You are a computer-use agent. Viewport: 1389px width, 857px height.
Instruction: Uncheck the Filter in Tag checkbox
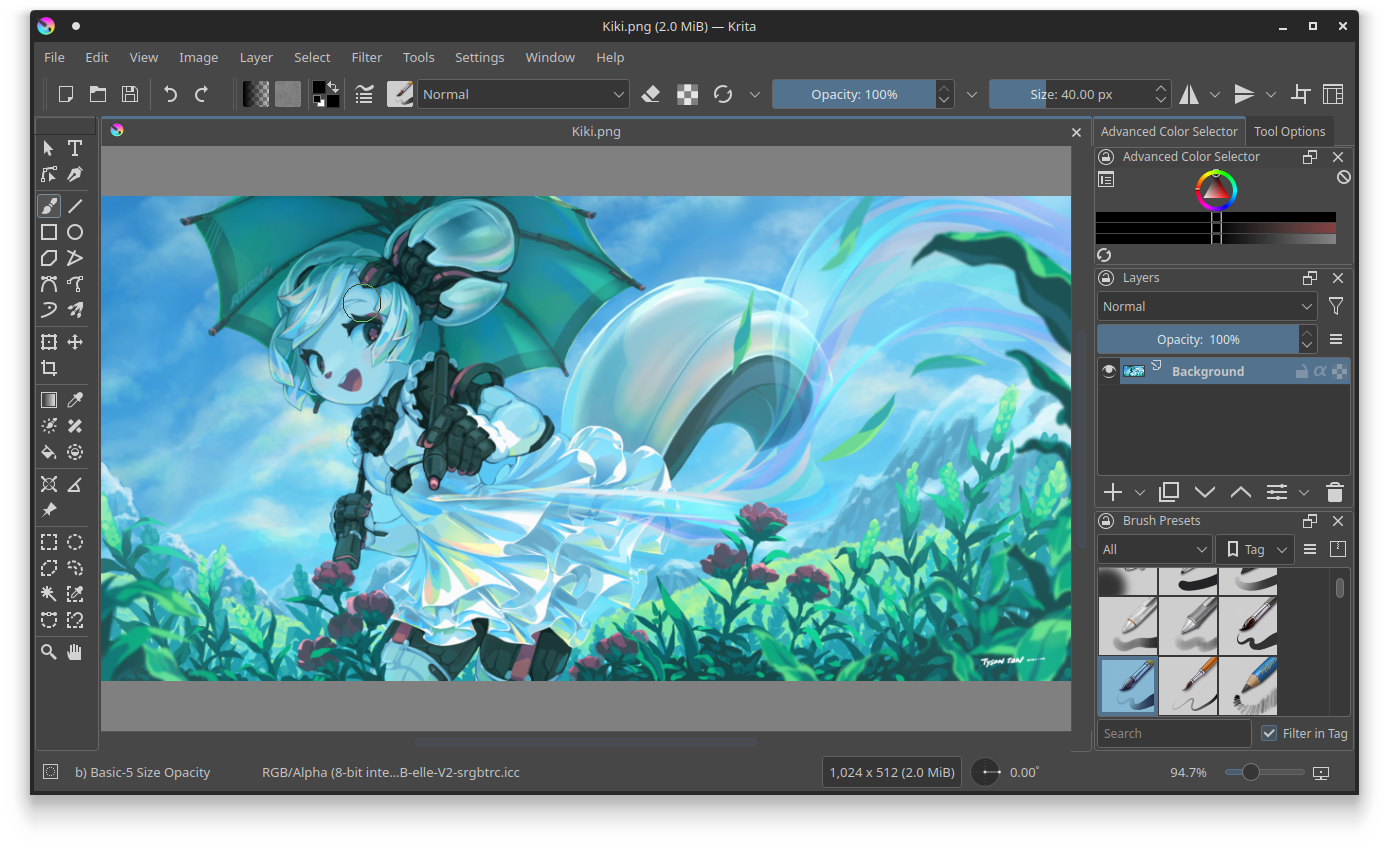click(1269, 733)
